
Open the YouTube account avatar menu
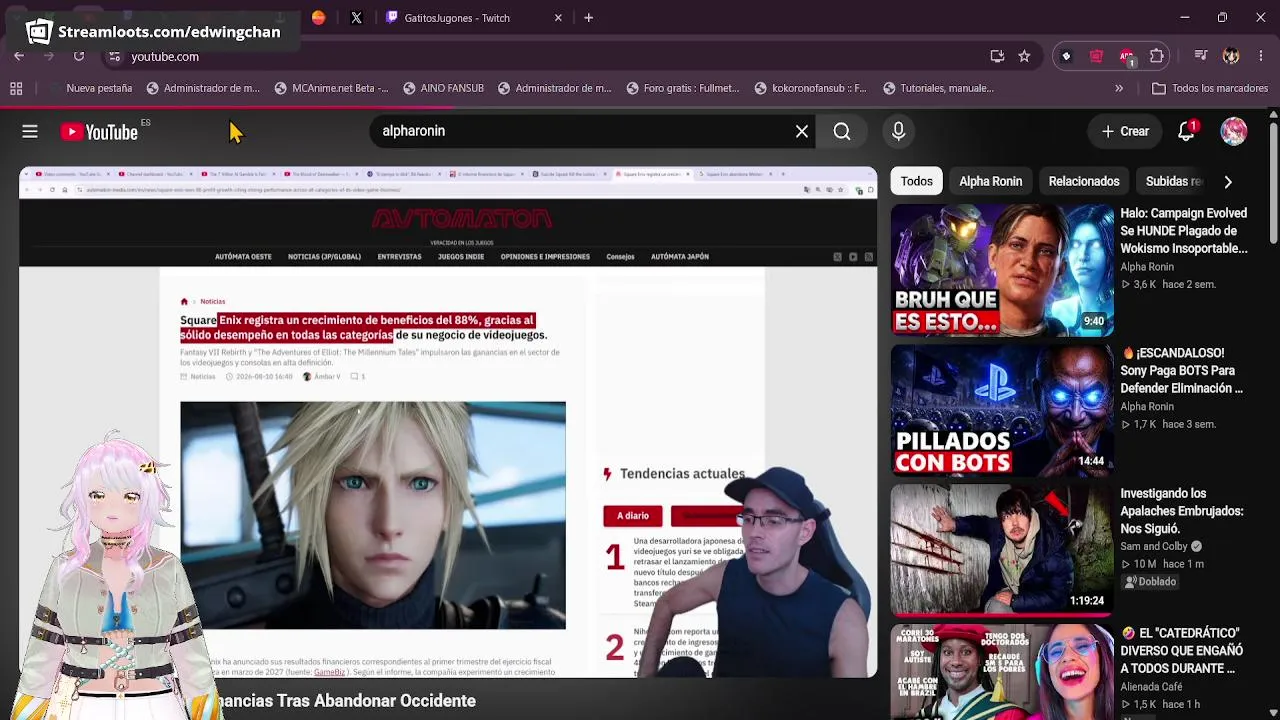tap(1234, 131)
